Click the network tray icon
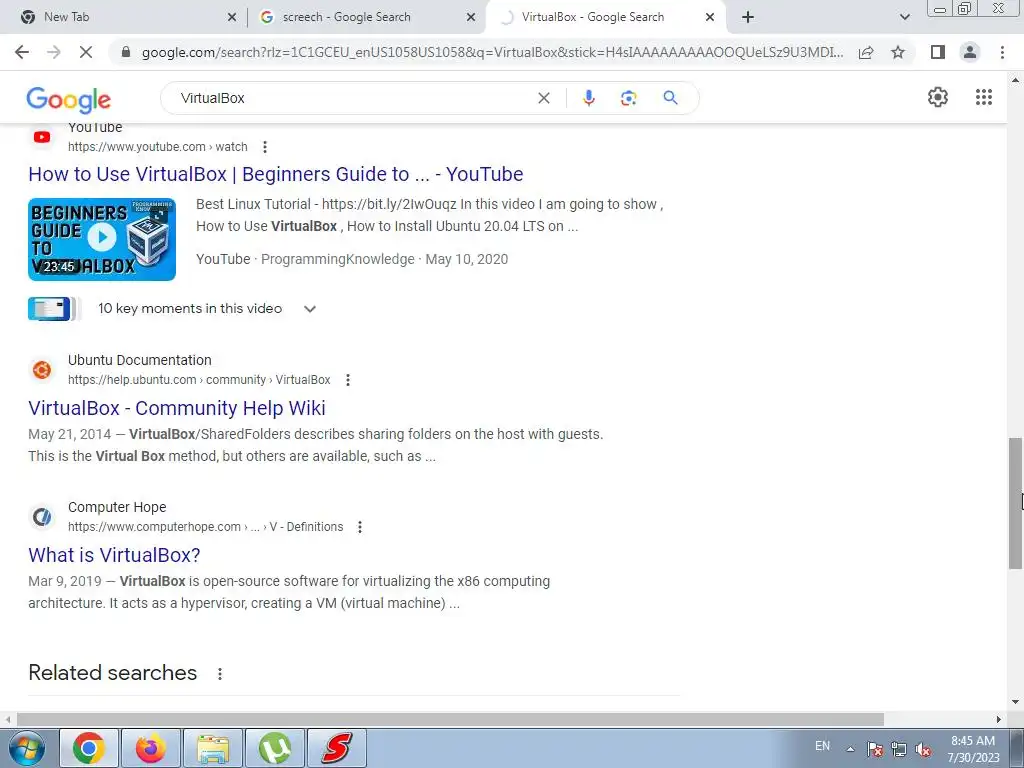 click(899, 749)
